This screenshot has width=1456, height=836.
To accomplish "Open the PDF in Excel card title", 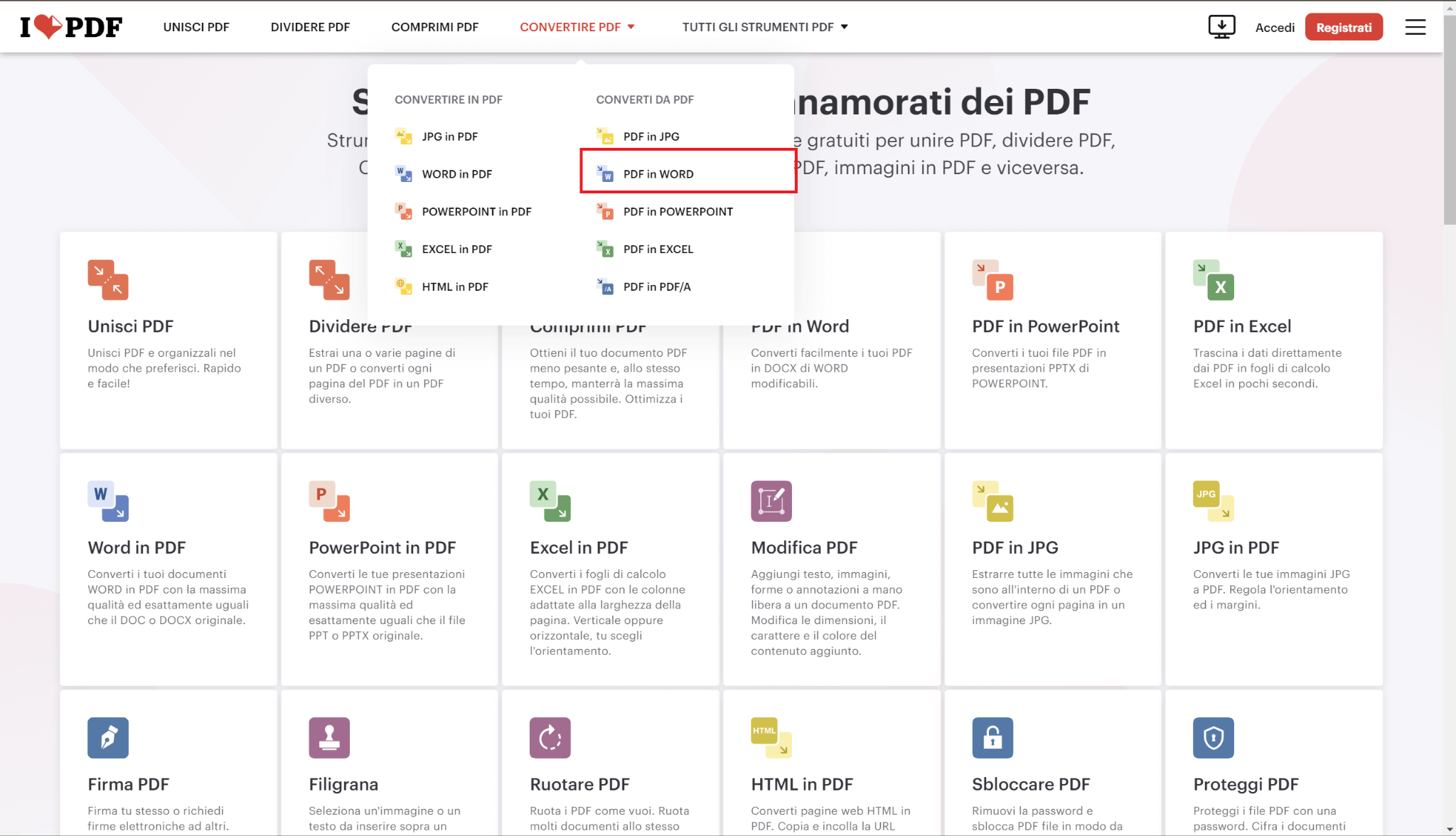I will point(1242,326).
